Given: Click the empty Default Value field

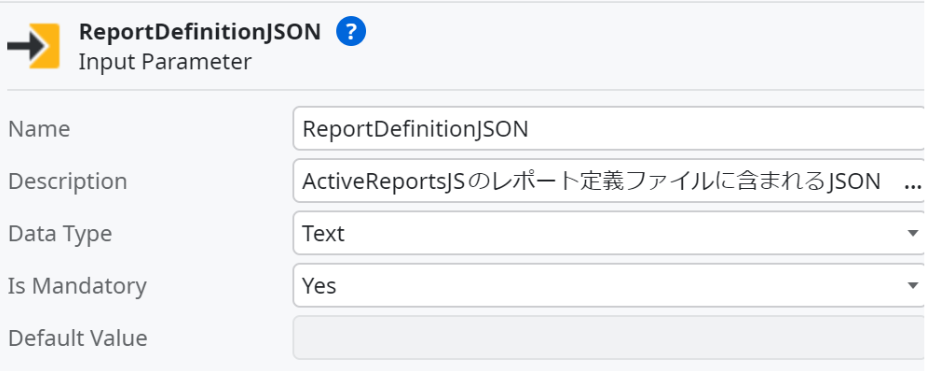Looking at the screenshot, I should (x=609, y=338).
